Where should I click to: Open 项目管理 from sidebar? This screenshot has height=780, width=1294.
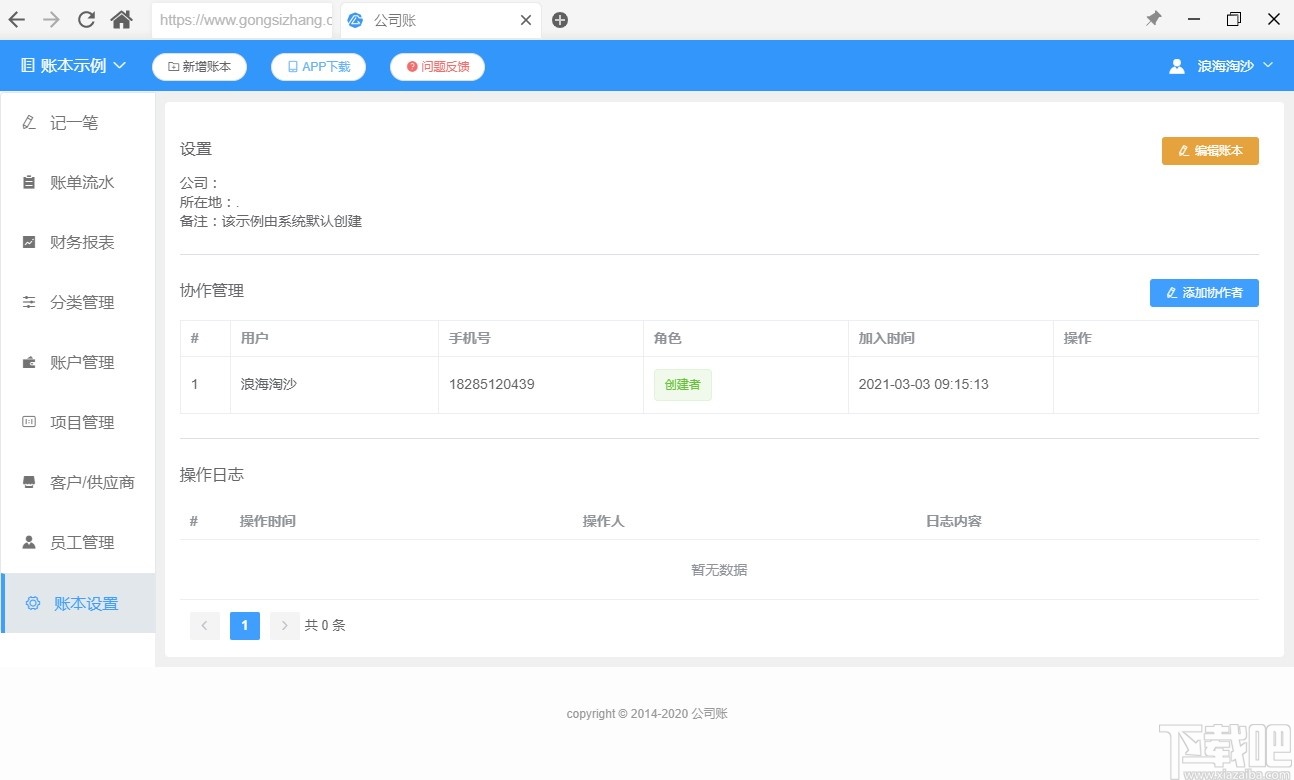click(x=78, y=423)
